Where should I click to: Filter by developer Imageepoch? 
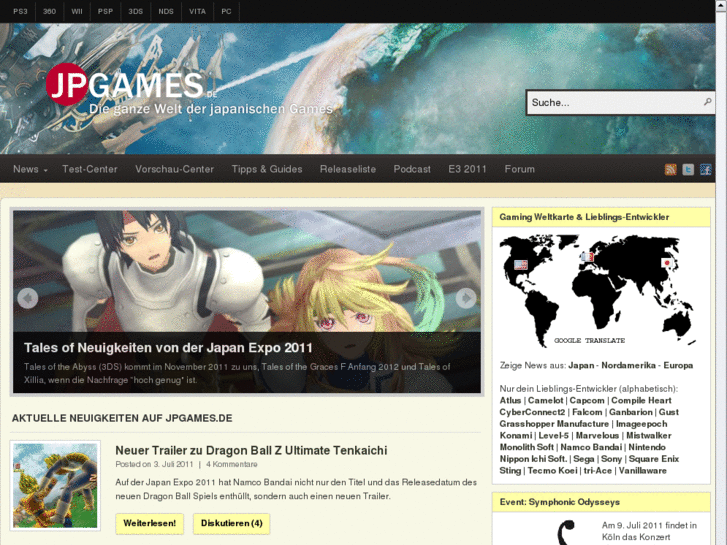click(641, 423)
